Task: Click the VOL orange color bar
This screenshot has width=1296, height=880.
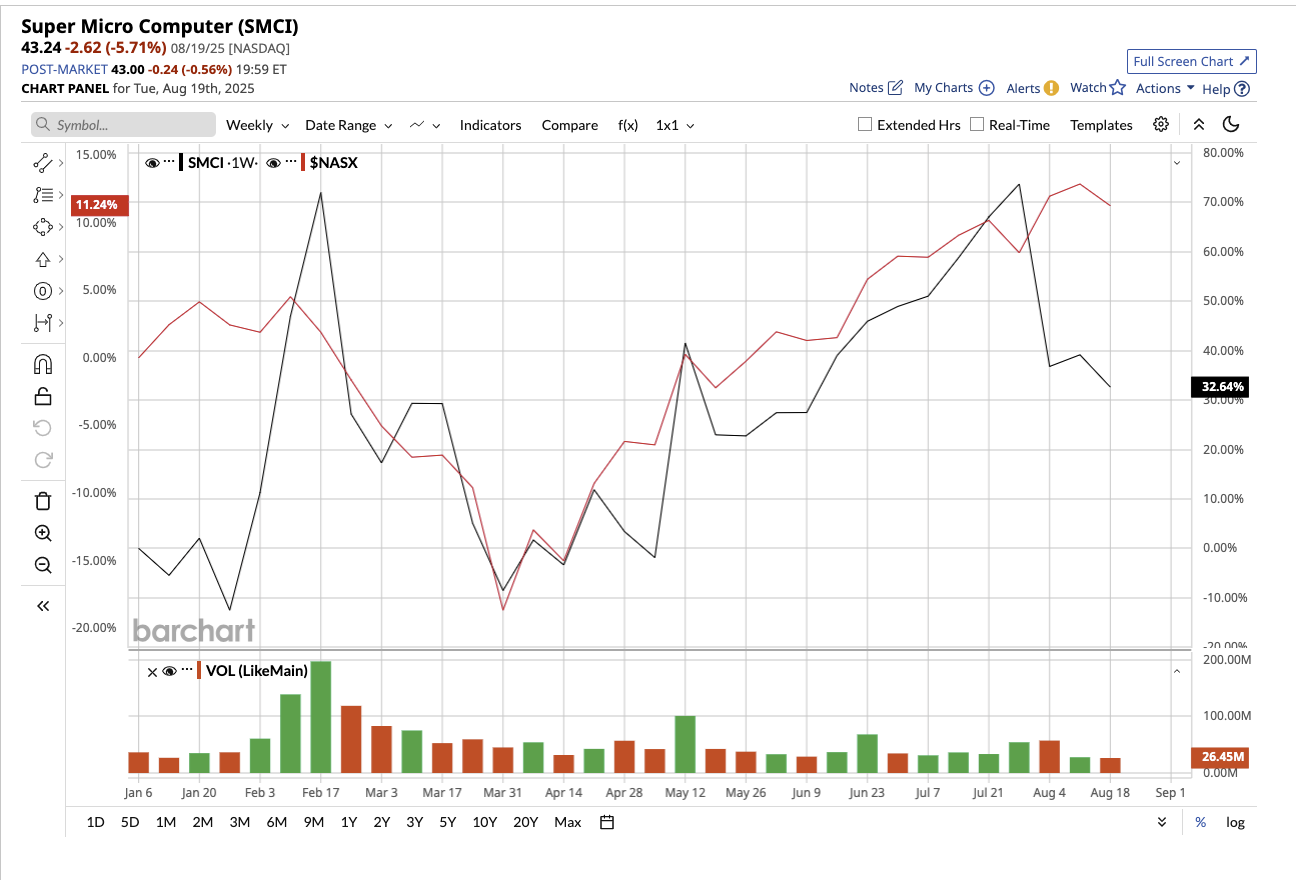Action: [199, 671]
